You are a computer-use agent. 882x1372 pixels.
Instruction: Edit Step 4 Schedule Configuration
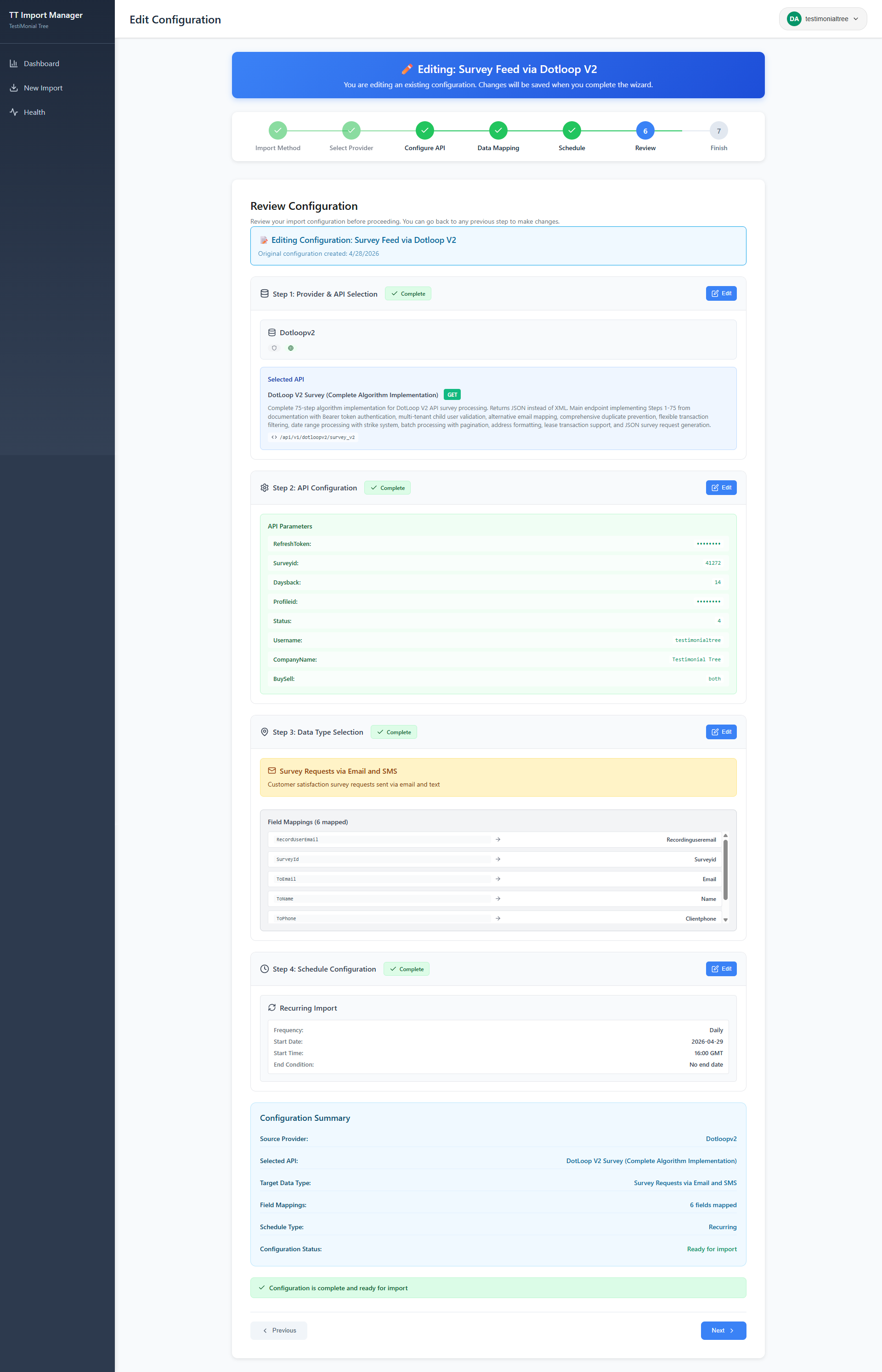pyautogui.click(x=721, y=968)
